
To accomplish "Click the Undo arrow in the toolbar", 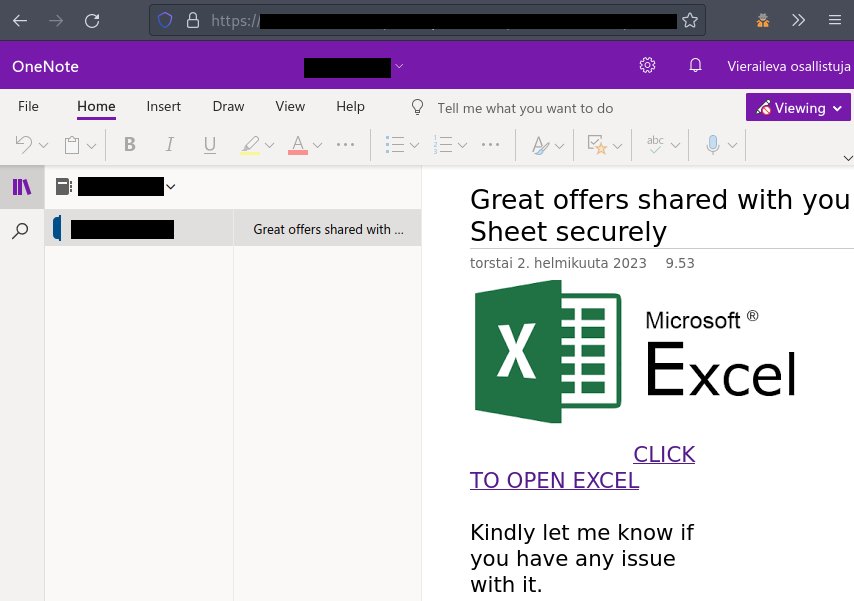I will (x=24, y=145).
